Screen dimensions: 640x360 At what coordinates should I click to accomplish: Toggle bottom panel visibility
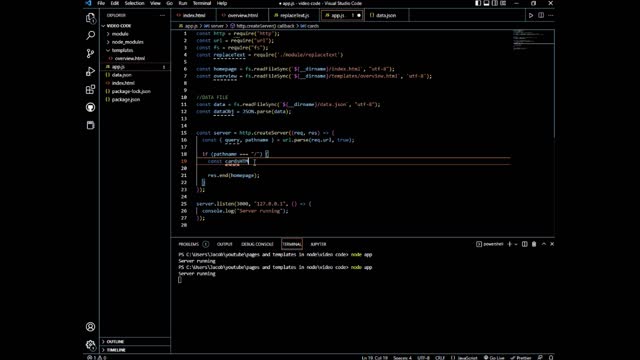click(486, 3)
